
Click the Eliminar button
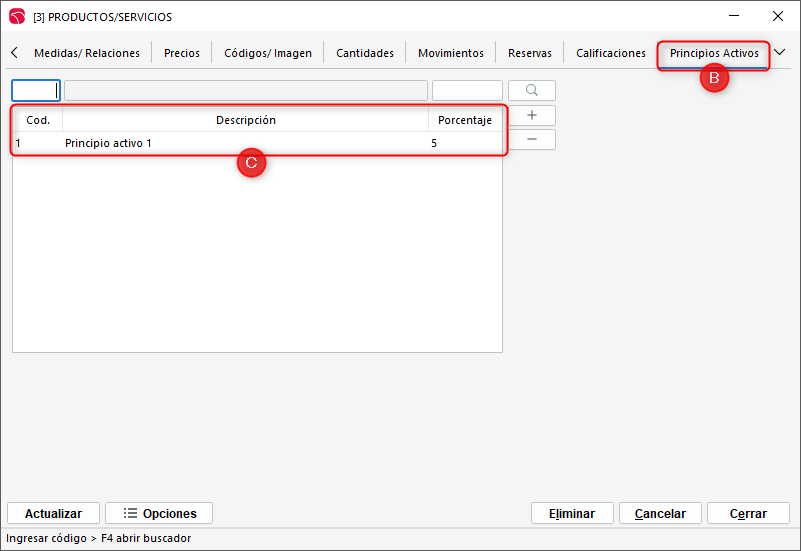[x=572, y=513]
